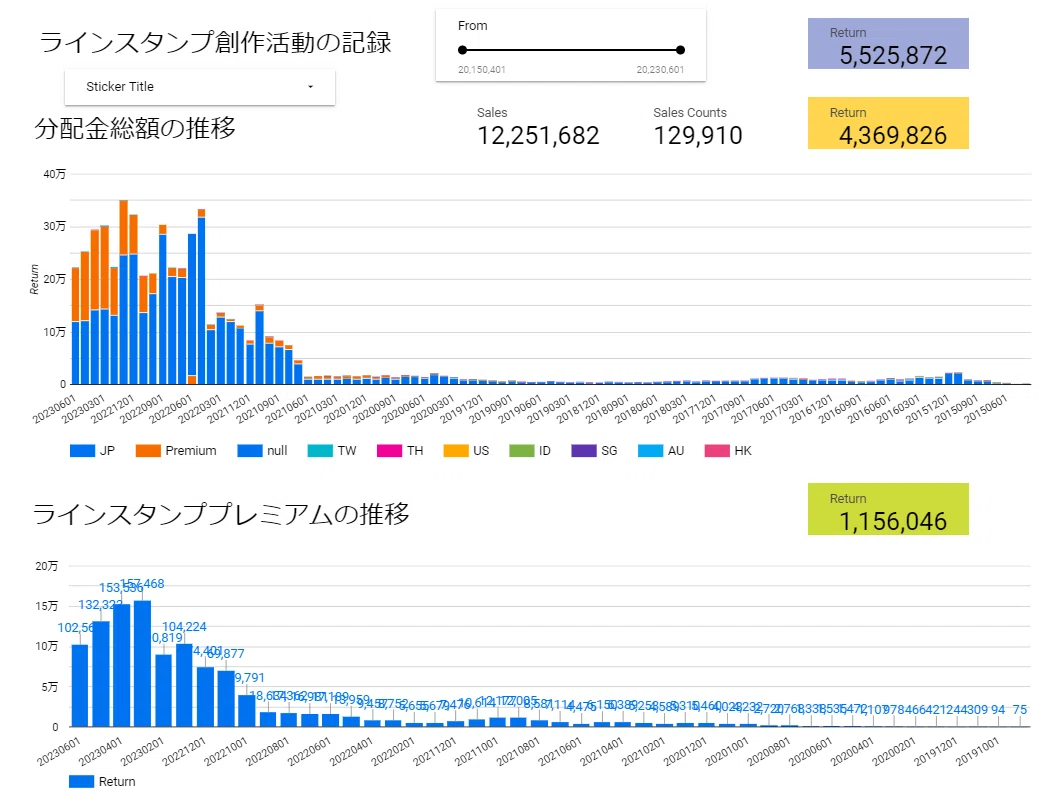Image resolution: width=1040 pixels, height=794 pixels.
Task: Click the Sales 12,251,682 value
Action: tap(538, 136)
